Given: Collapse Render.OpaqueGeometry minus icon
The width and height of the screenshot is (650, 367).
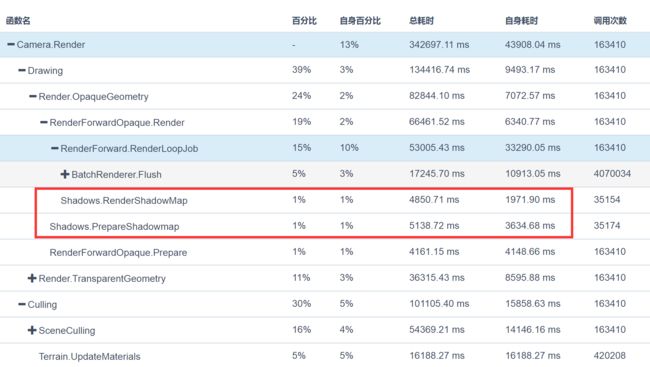Looking at the screenshot, I should pyautogui.click(x=33, y=96).
